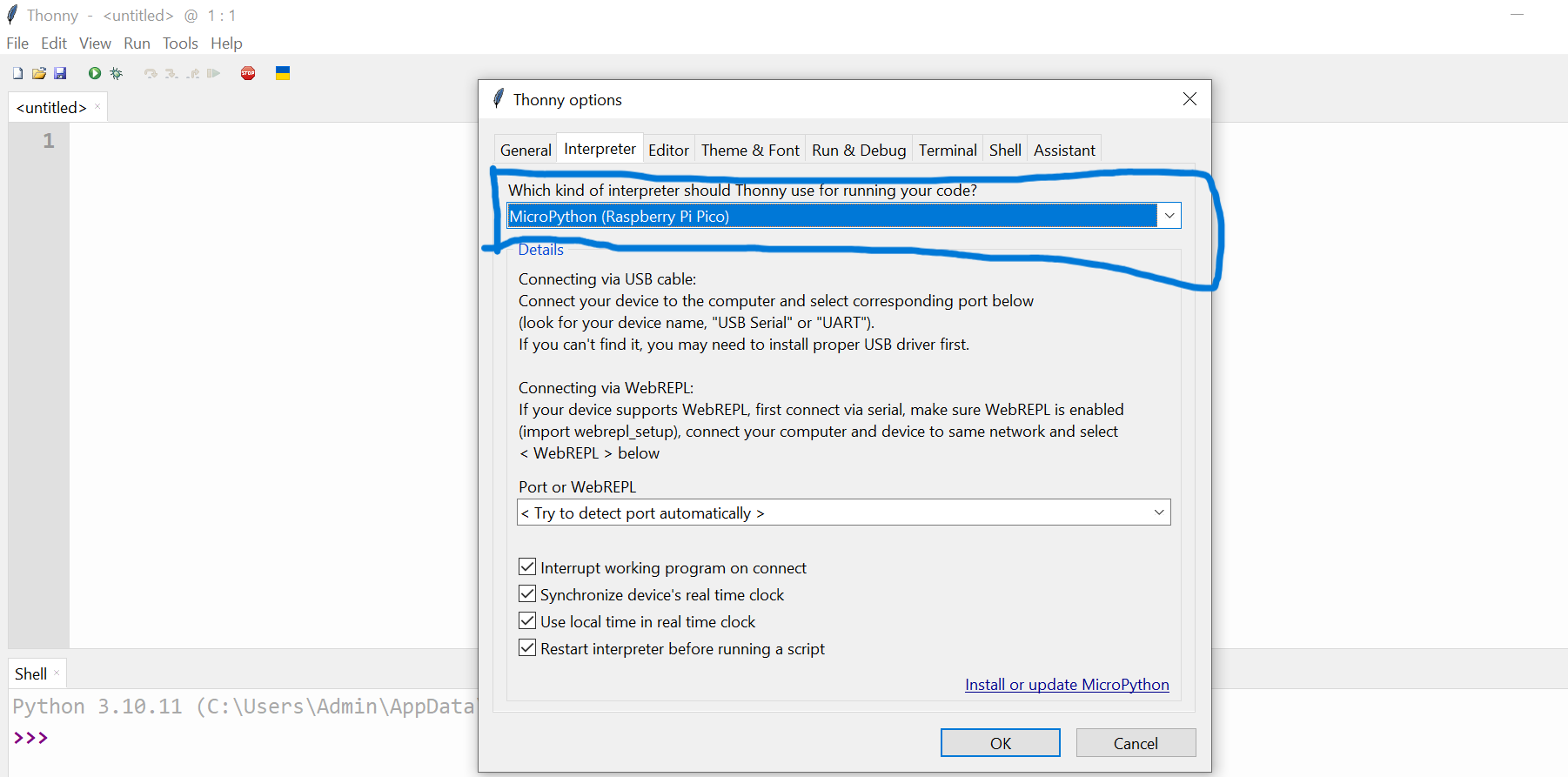Minimize the Thonny main window
The height and width of the screenshot is (777, 1568).
pyautogui.click(x=1517, y=15)
